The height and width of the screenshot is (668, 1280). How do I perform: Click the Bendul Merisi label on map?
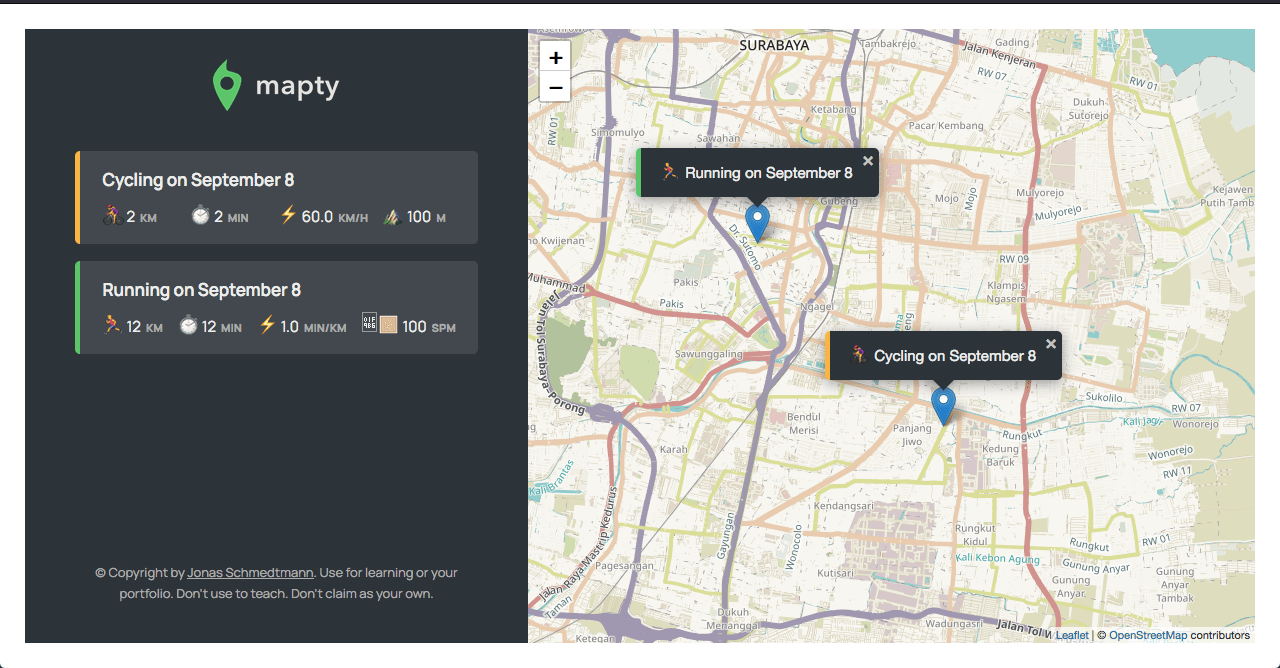[804, 423]
